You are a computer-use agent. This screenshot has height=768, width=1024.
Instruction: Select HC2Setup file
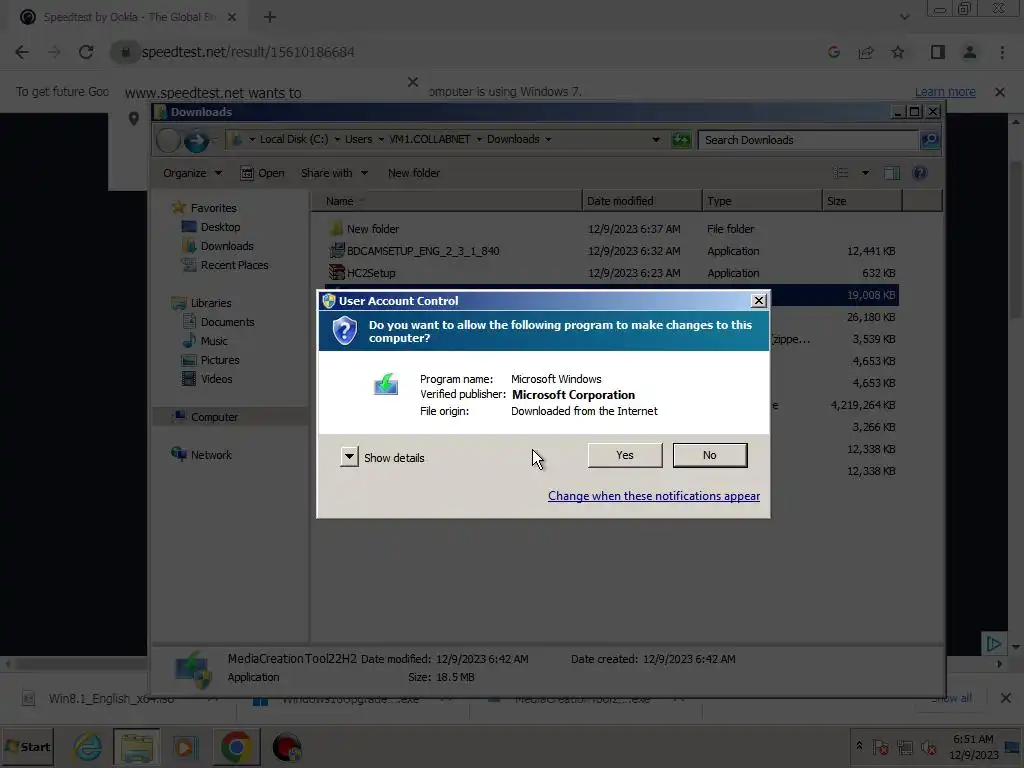coord(362,272)
